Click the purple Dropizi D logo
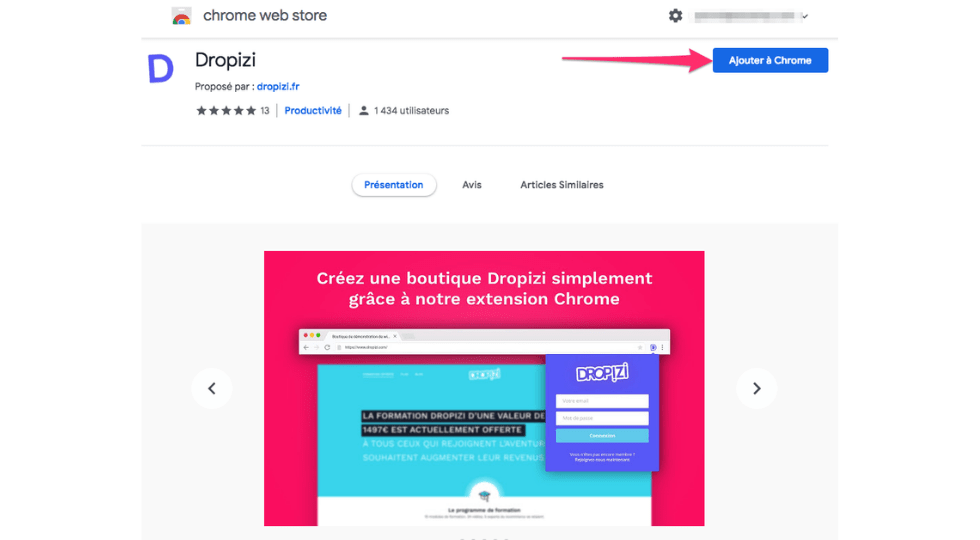Viewport: 980px width, 540px height. click(160, 68)
